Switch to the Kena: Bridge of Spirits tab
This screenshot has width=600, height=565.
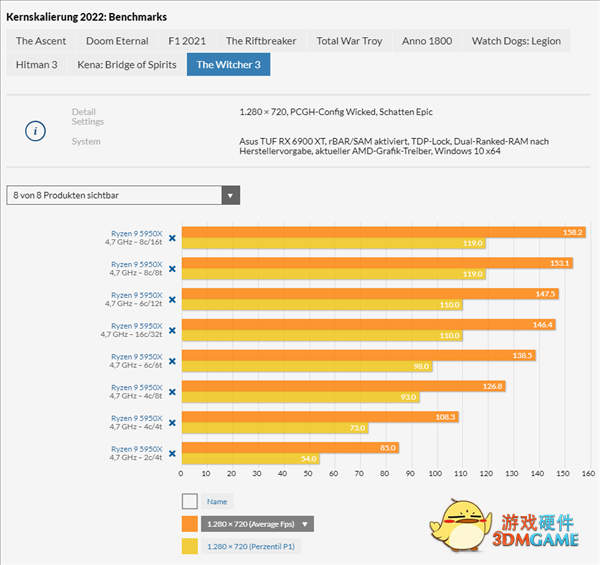pyautogui.click(x=127, y=65)
